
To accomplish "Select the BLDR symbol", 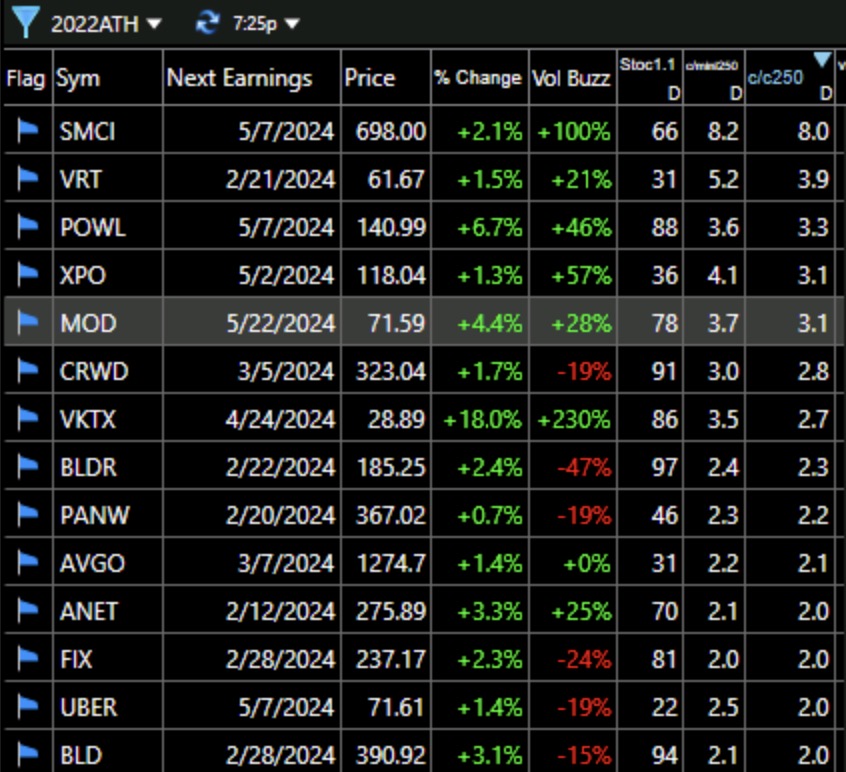I will (88, 468).
